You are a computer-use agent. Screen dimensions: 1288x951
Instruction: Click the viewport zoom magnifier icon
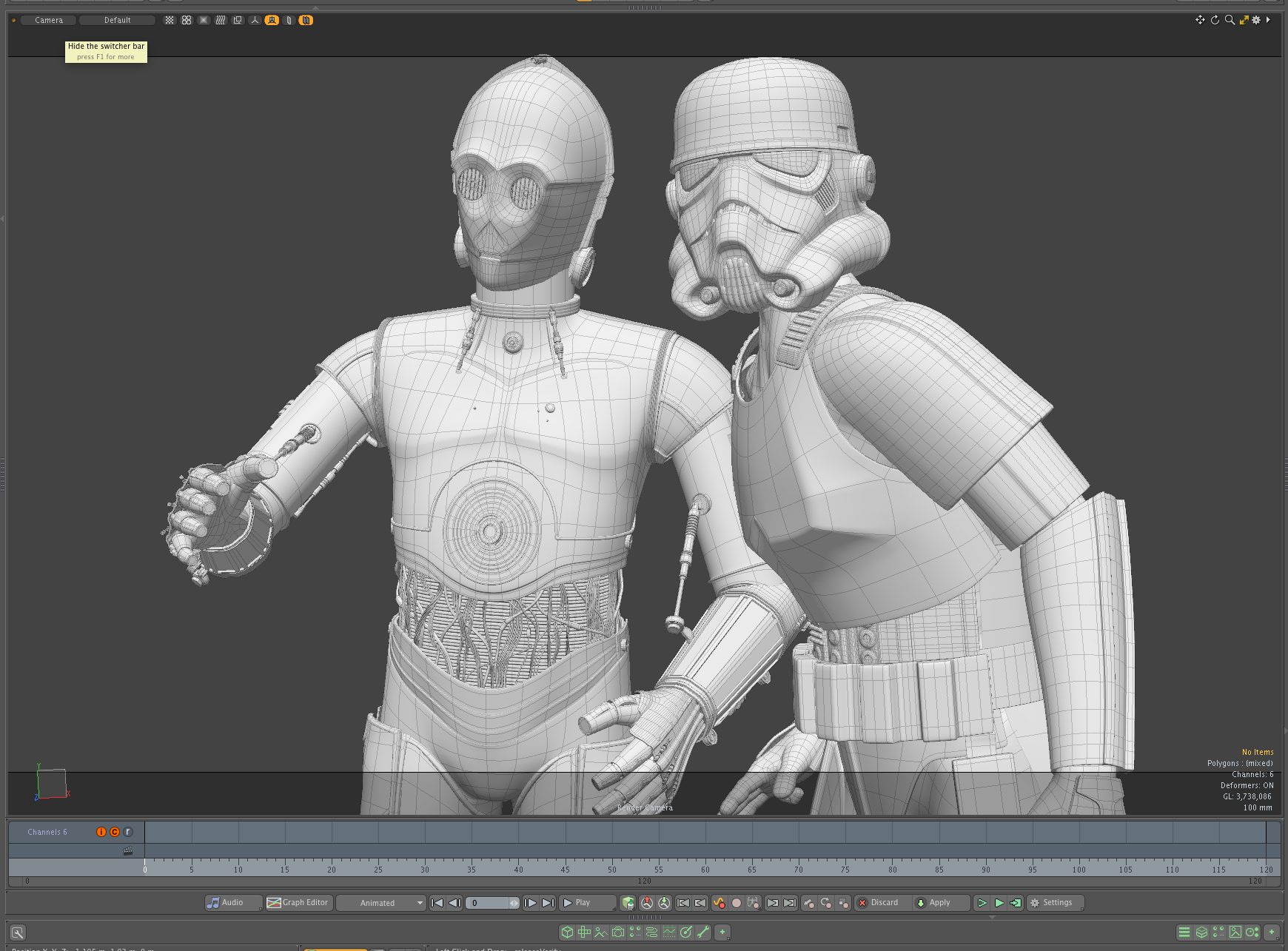pyautogui.click(x=1230, y=20)
